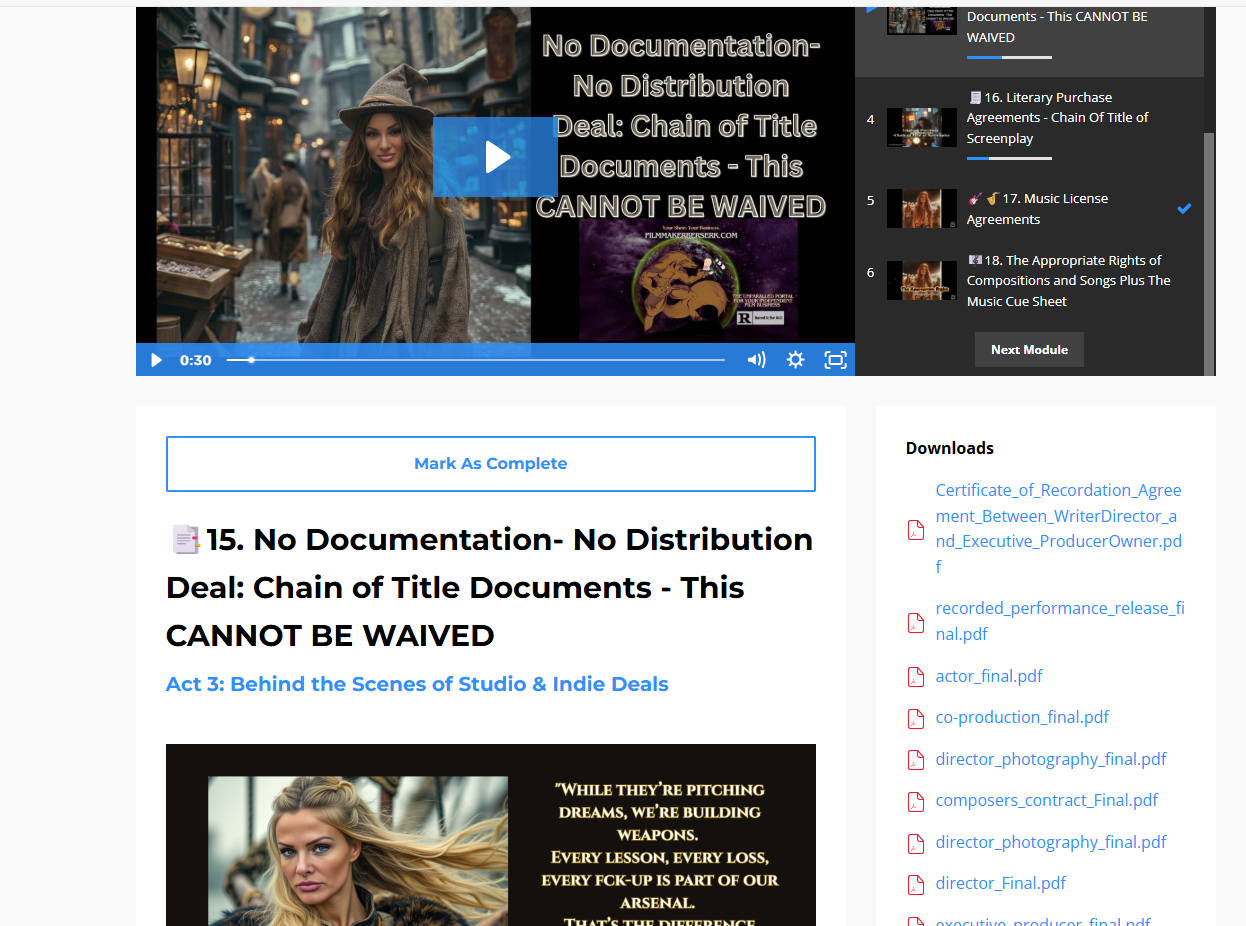This screenshot has height=926, width=1246.
Task: Download Certificate_of_Recordation_Agreement PDF file
Action: pyautogui.click(x=1058, y=529)
